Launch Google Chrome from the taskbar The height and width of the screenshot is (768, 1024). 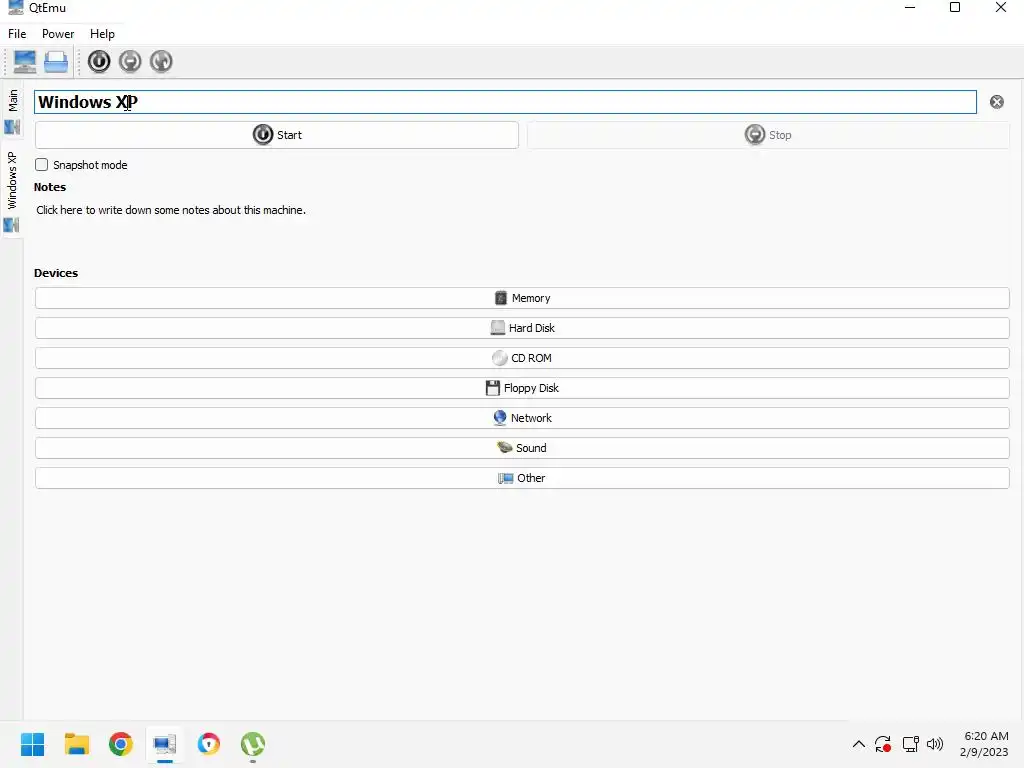[x=121, y=744]
